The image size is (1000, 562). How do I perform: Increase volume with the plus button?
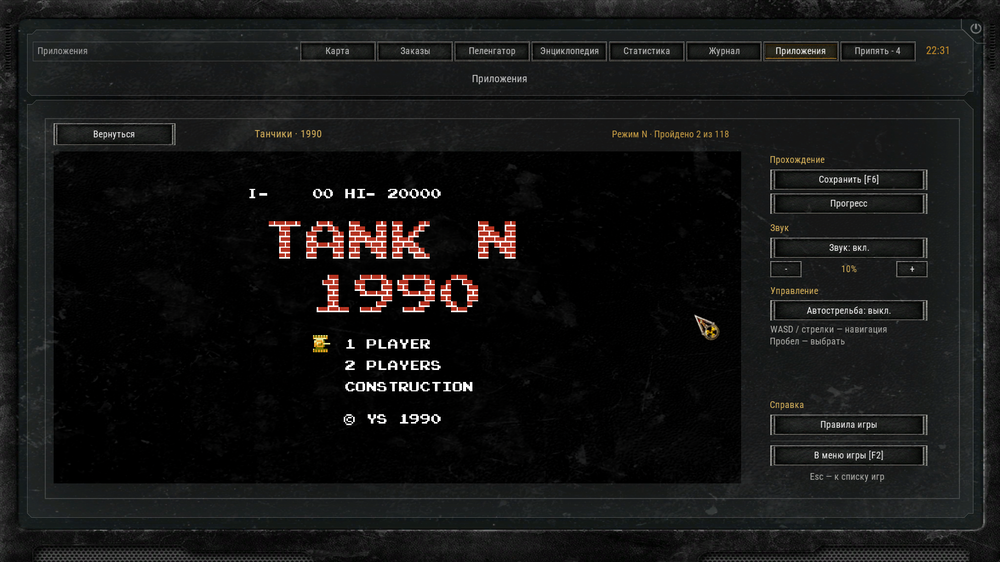pyautogui.click(x=911, y=269)
